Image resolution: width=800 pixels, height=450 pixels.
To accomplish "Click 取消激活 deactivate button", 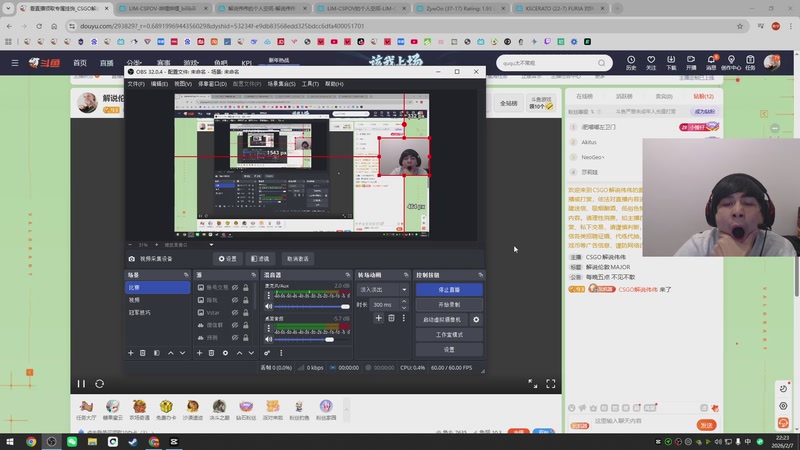I will click(x=297, y=259).
